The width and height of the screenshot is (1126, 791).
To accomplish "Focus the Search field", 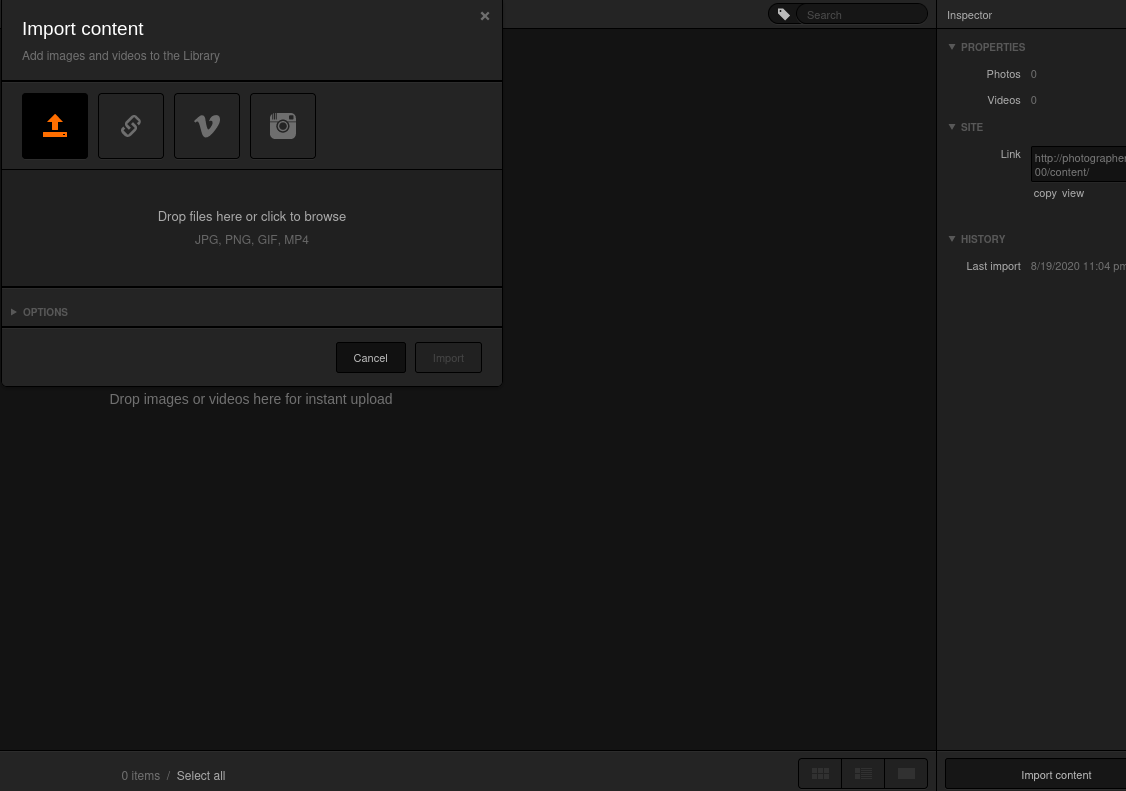I will coord(862,15).
